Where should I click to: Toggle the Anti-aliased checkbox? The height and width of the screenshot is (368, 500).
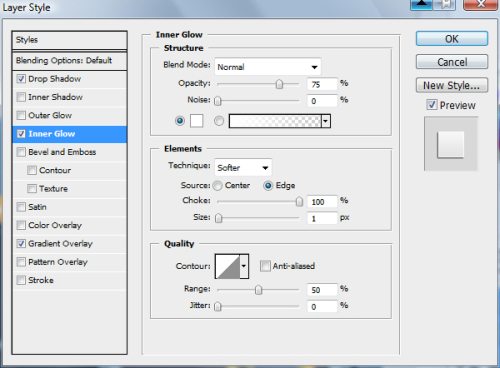[265, 266]
